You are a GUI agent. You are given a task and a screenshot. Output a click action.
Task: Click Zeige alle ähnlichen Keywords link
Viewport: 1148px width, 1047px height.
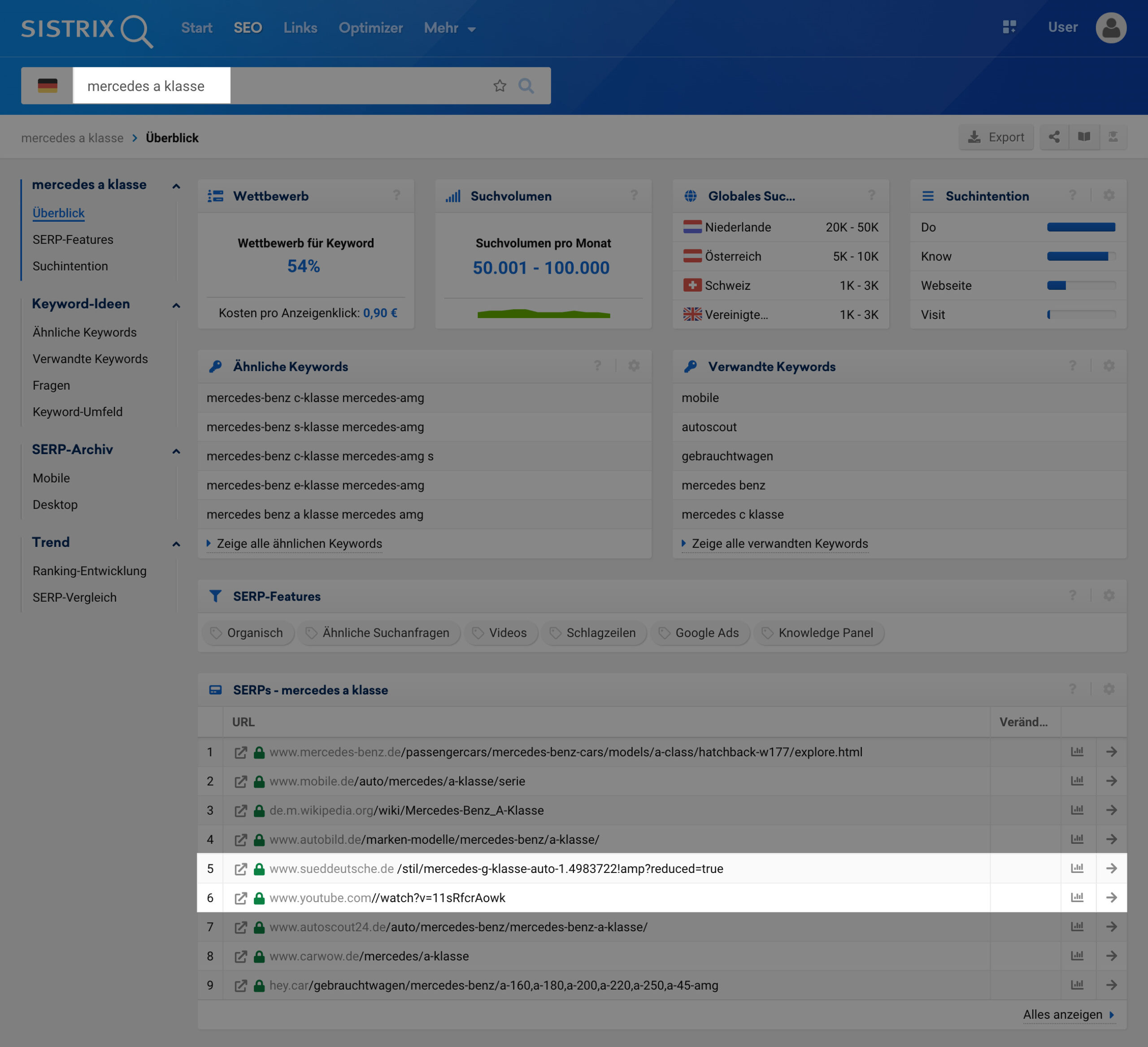[x=300, y=543]
